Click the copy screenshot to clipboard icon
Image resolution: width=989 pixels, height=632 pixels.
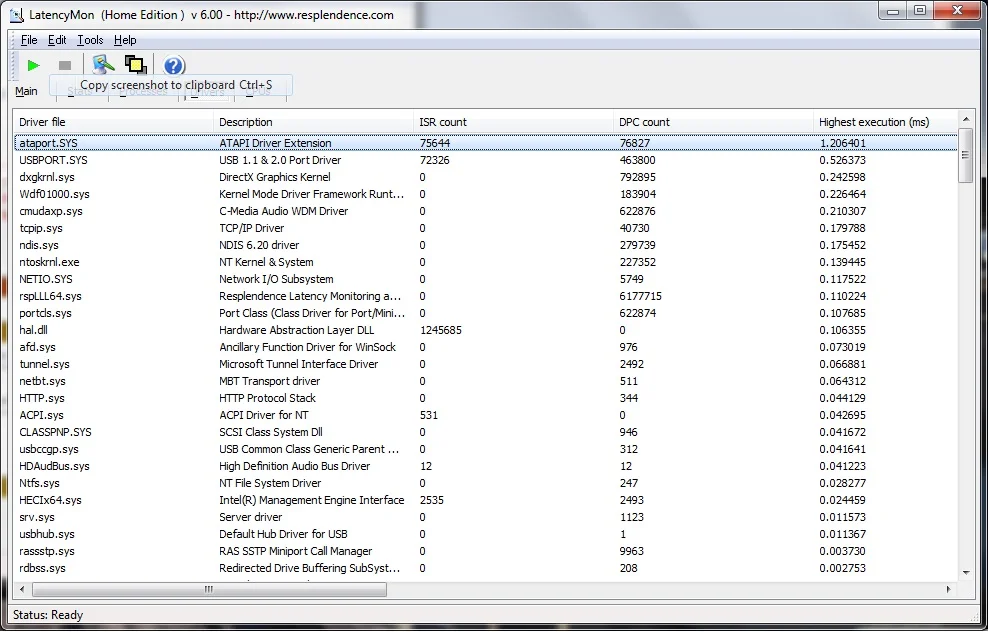click(x=136, y=65)
